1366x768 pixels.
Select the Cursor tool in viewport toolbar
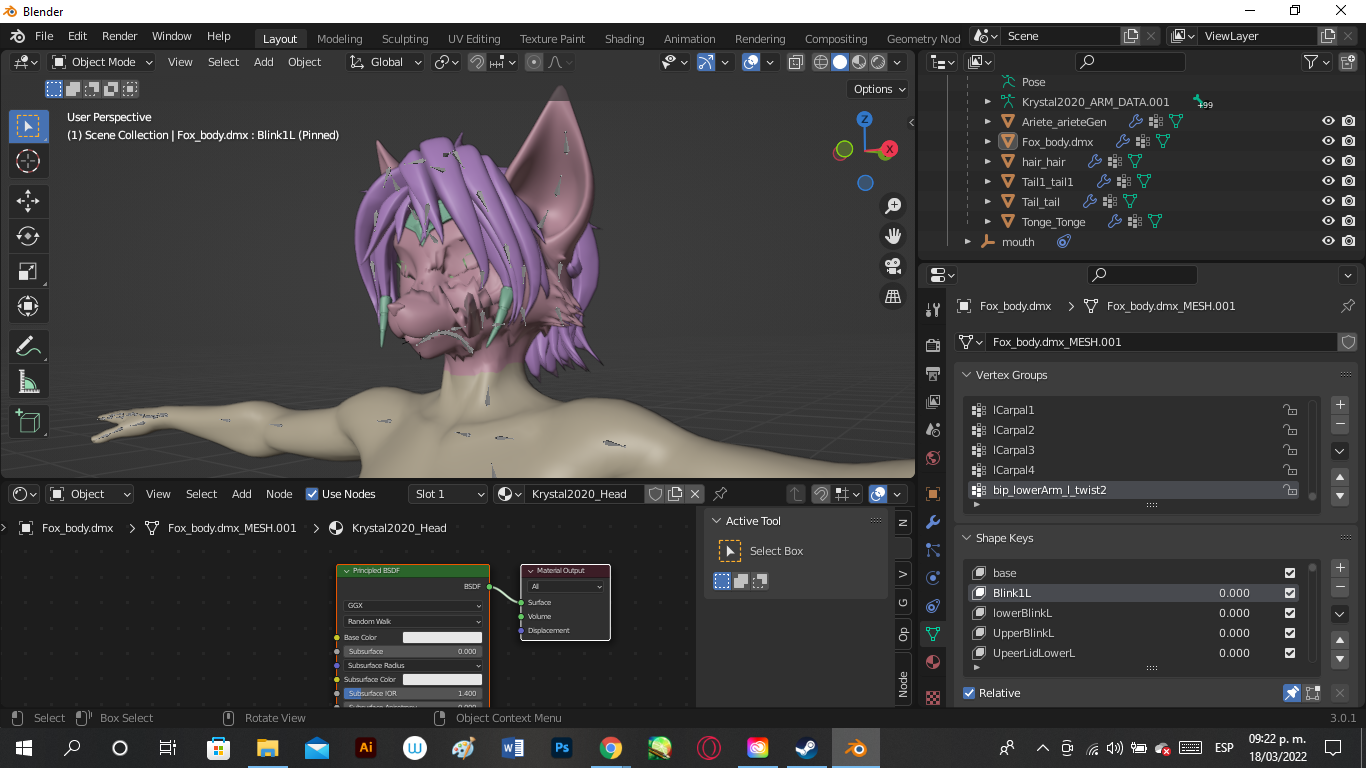(x=28, y=161)
